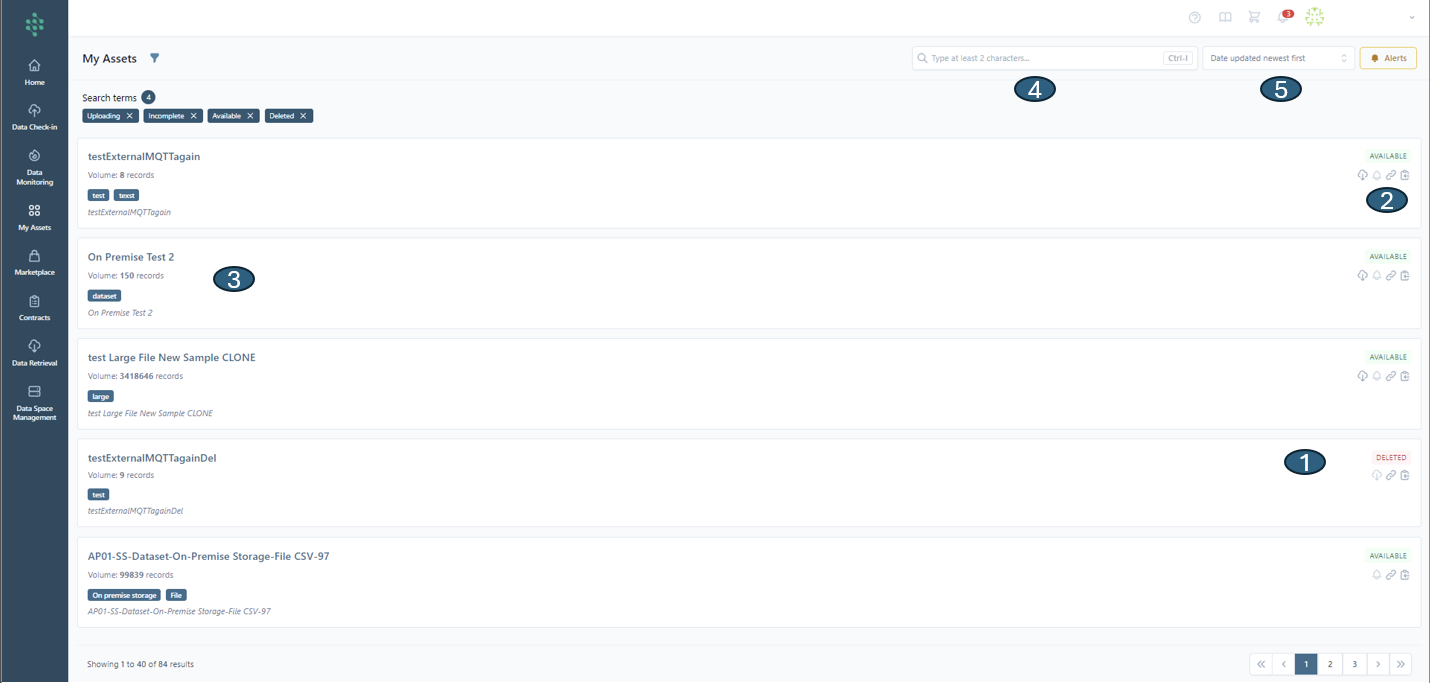Open the documentation book icon
Viewport: 1430px width, 683px height.
pyautogui.click(x=1224, y=17)
